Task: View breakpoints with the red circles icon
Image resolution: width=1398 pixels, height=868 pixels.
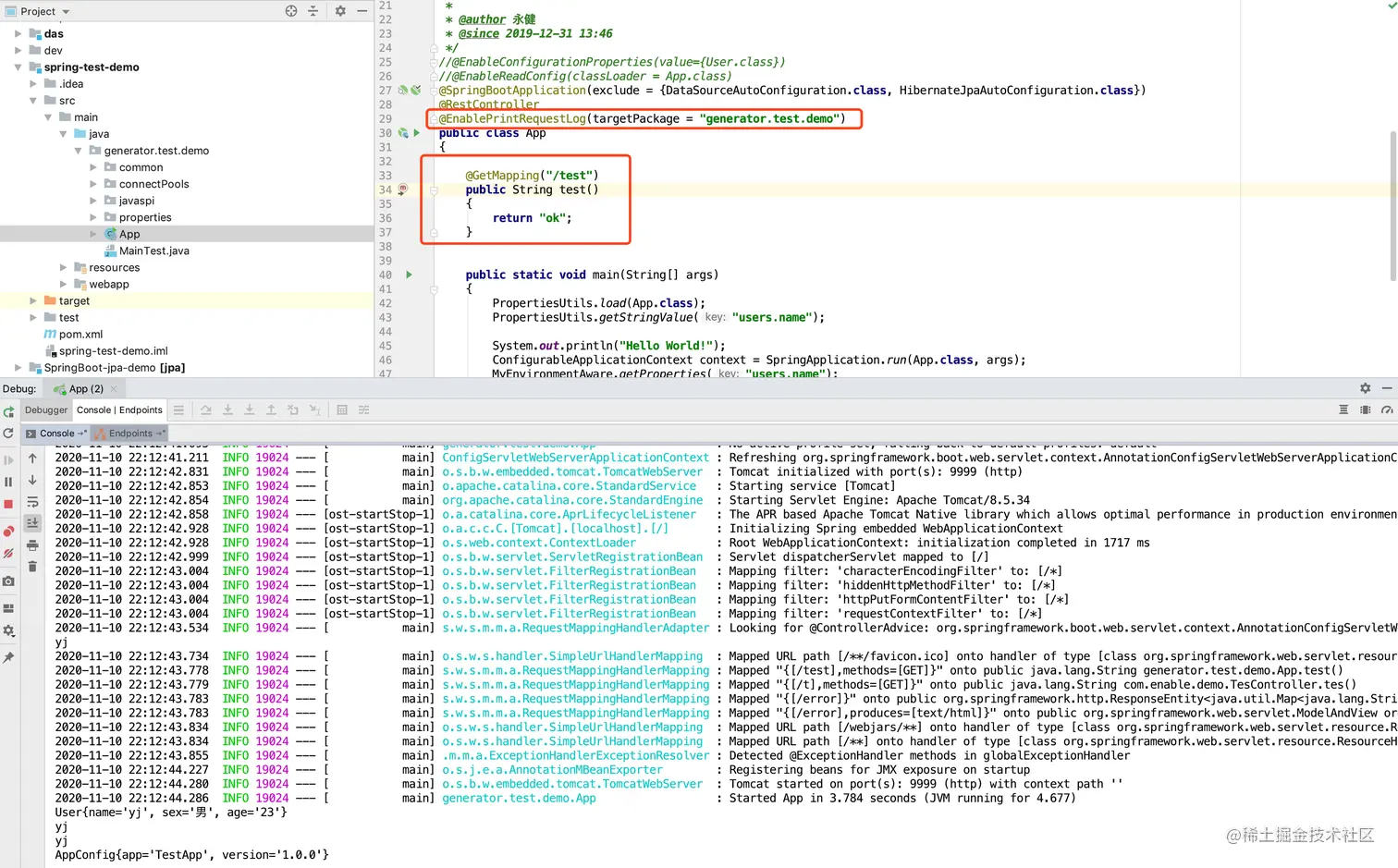Action: click(x=8, y=532)
